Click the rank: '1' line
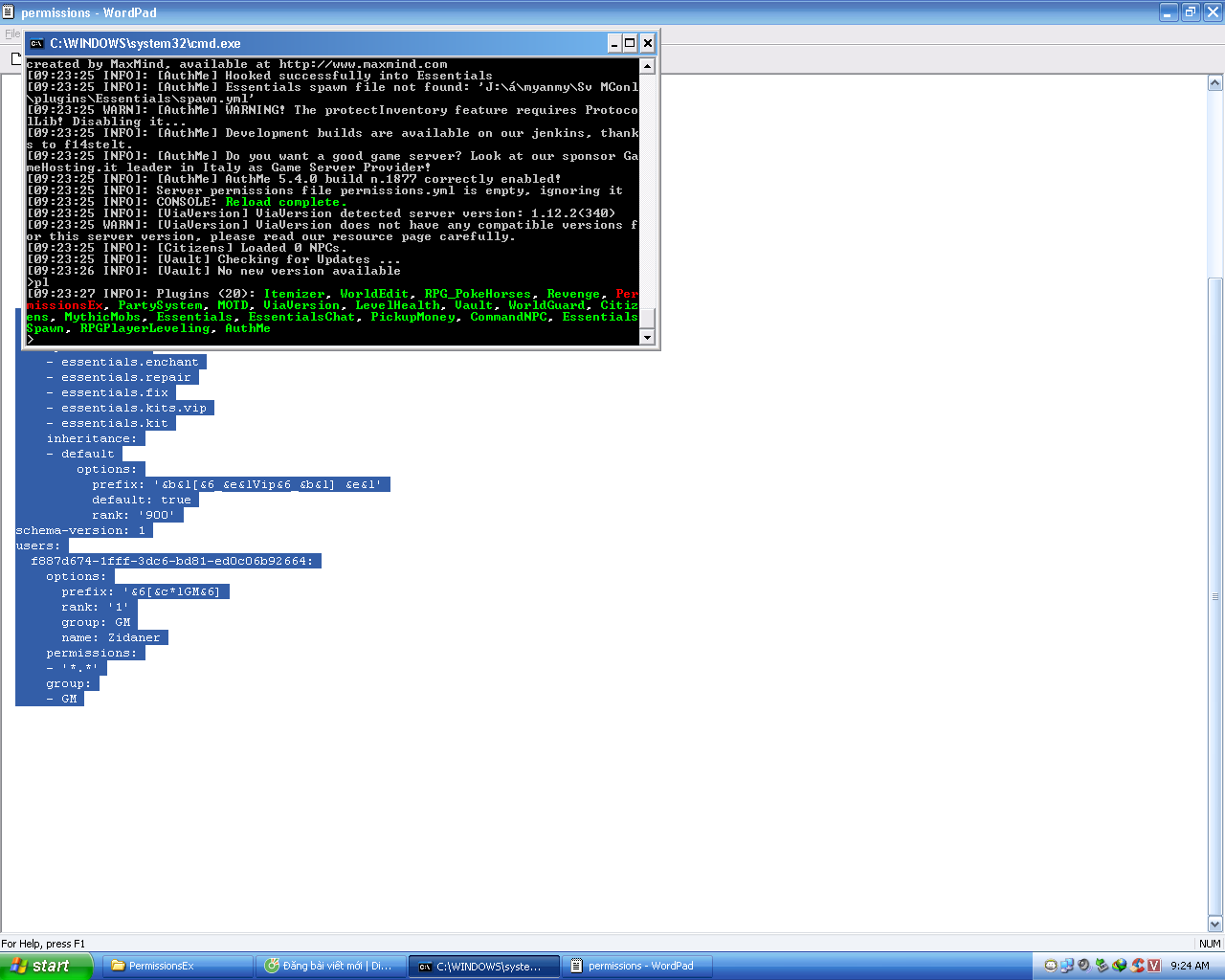Viewport: 1225px width, 980px height. [x=96, y=607]
